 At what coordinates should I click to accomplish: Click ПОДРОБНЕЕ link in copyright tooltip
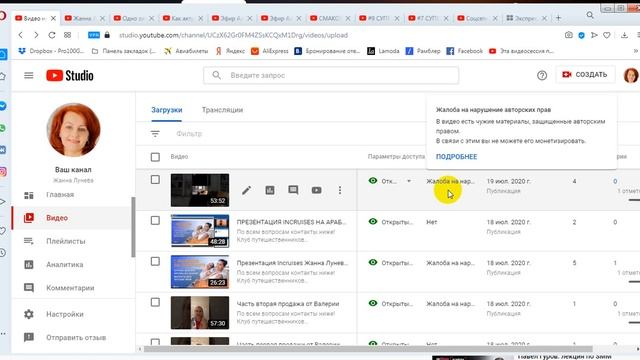point(456,157)
